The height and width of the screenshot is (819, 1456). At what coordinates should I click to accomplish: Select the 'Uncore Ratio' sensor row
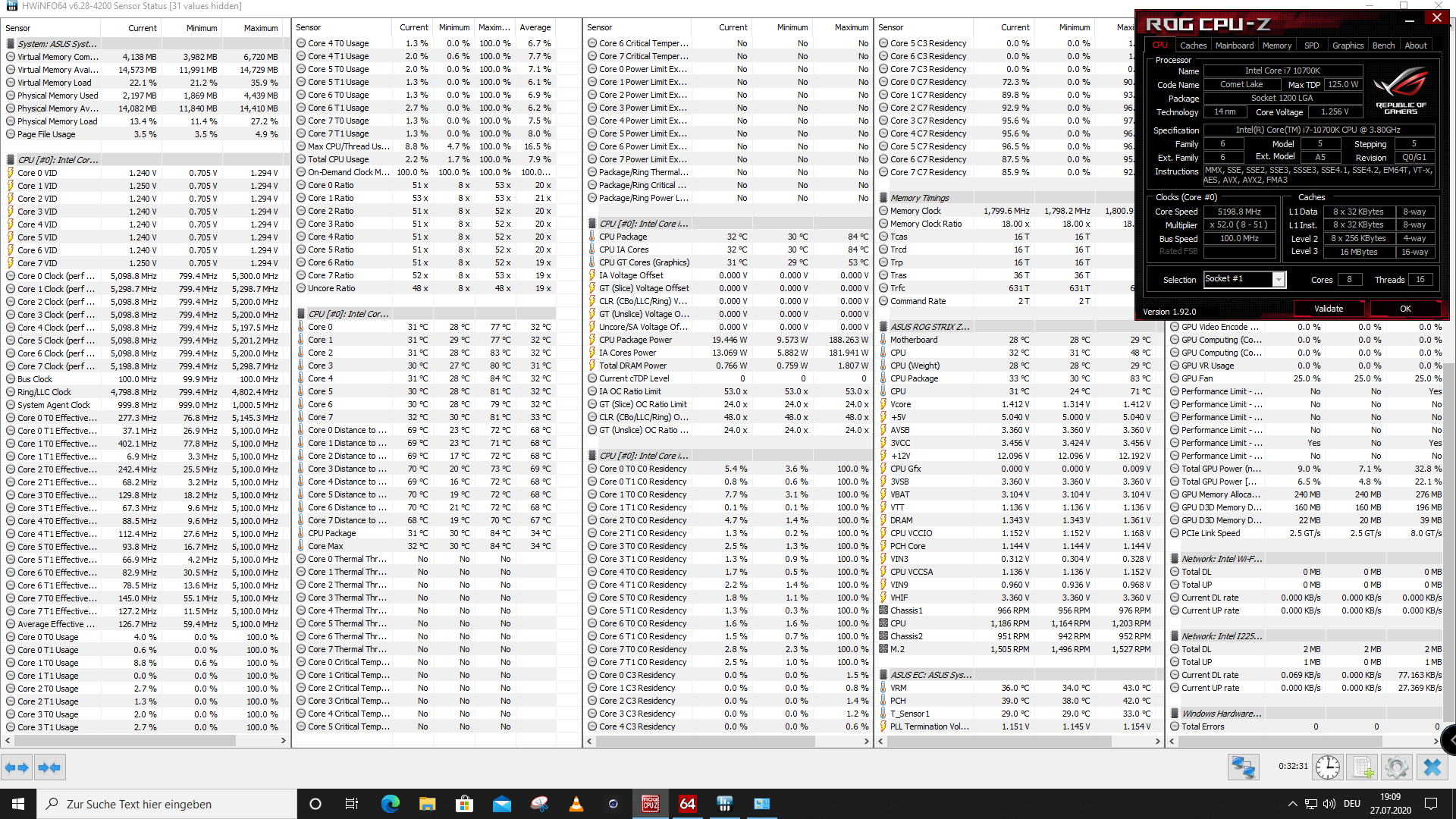click(x=425, y=288)
